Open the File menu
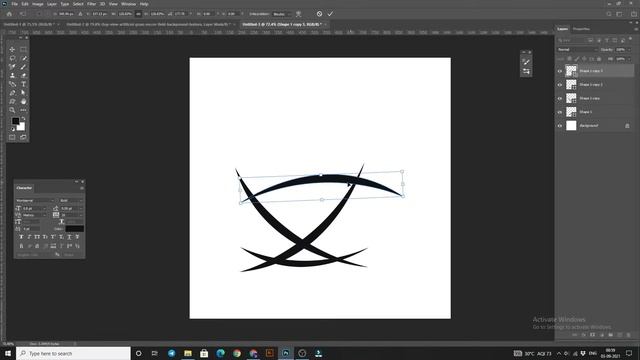Viewport: 640px width, 360px height. click(x=14, y=4)
